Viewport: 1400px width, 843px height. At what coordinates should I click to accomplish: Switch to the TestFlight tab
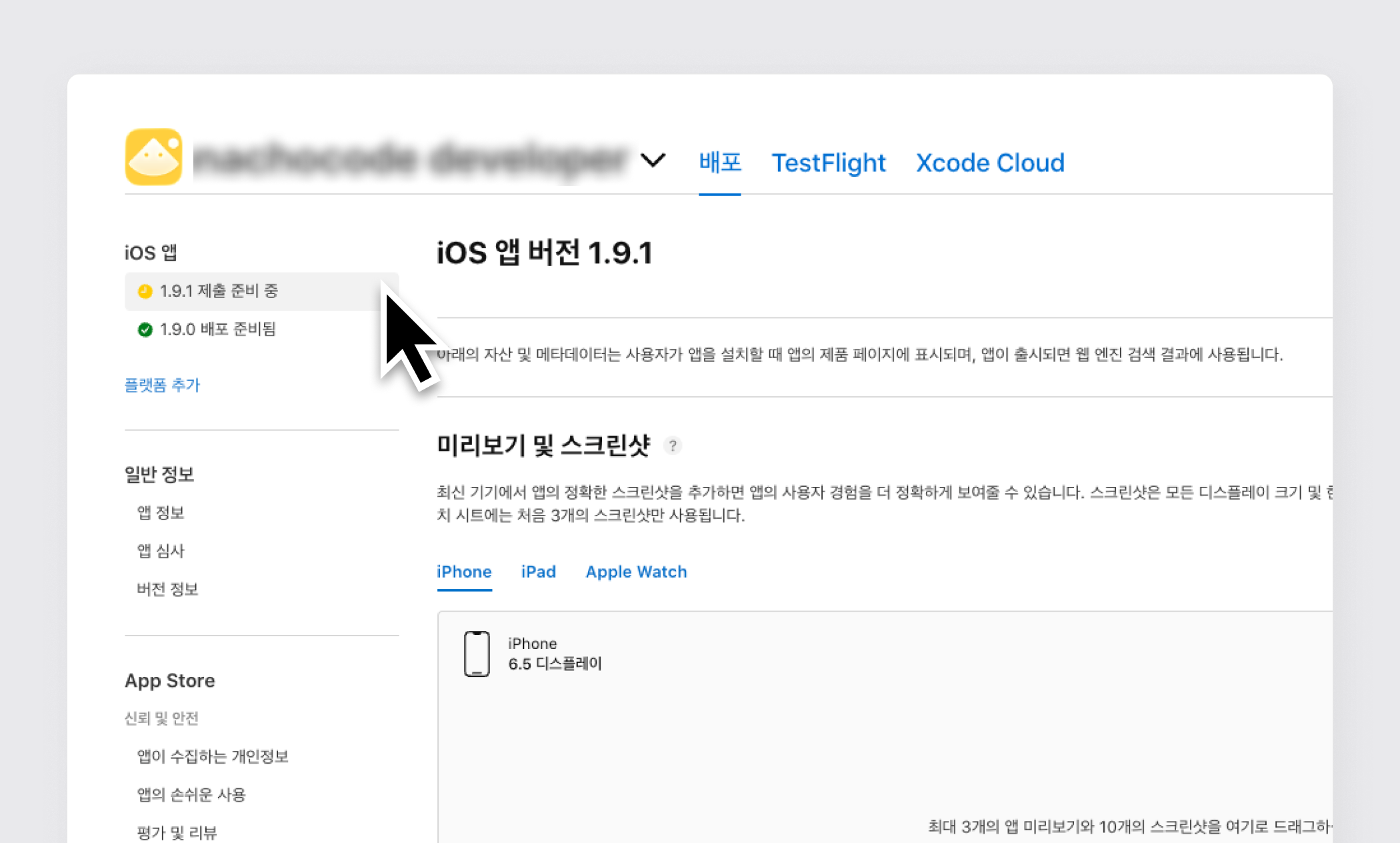click(x=828, y=163)
